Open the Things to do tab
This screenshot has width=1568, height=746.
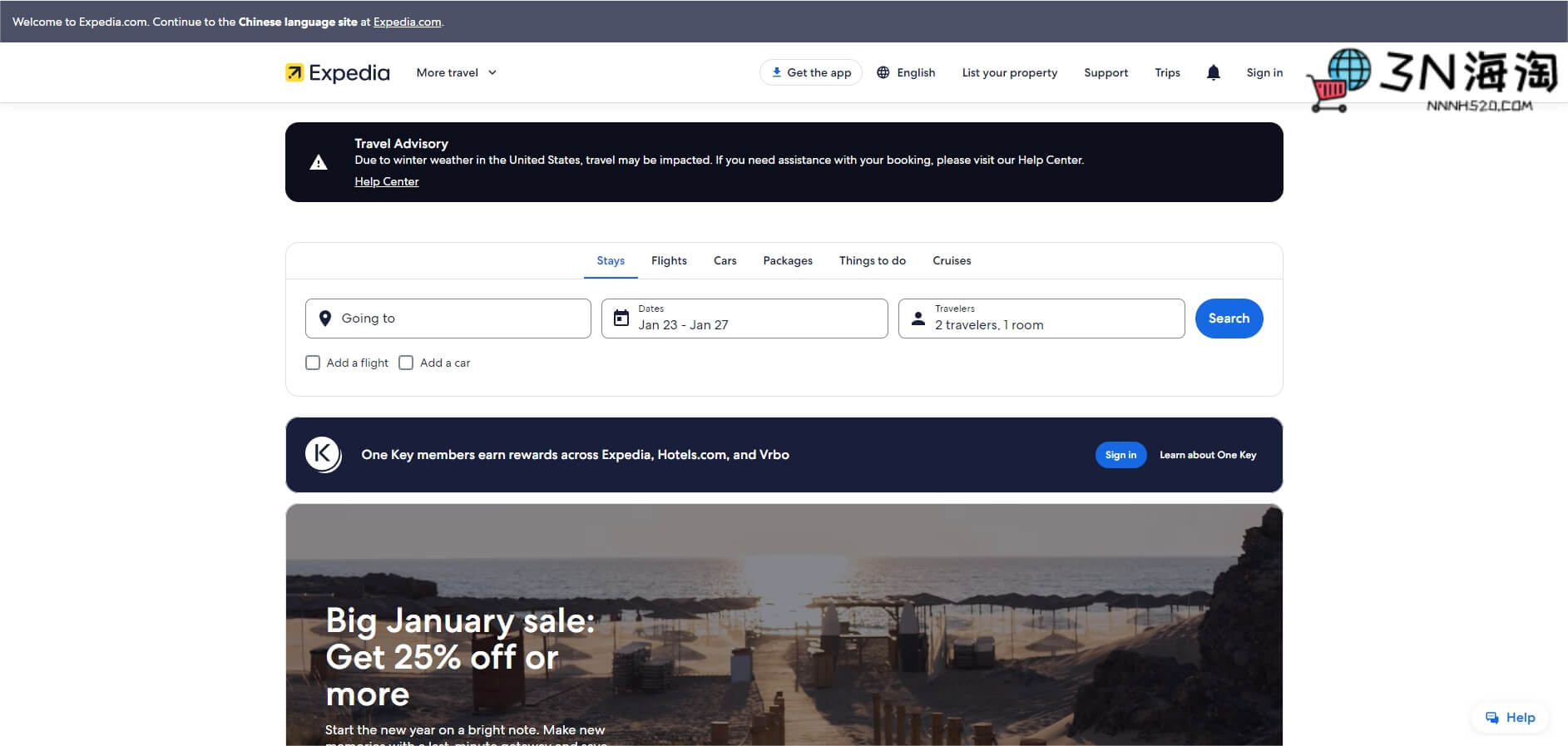pos(873,260)
